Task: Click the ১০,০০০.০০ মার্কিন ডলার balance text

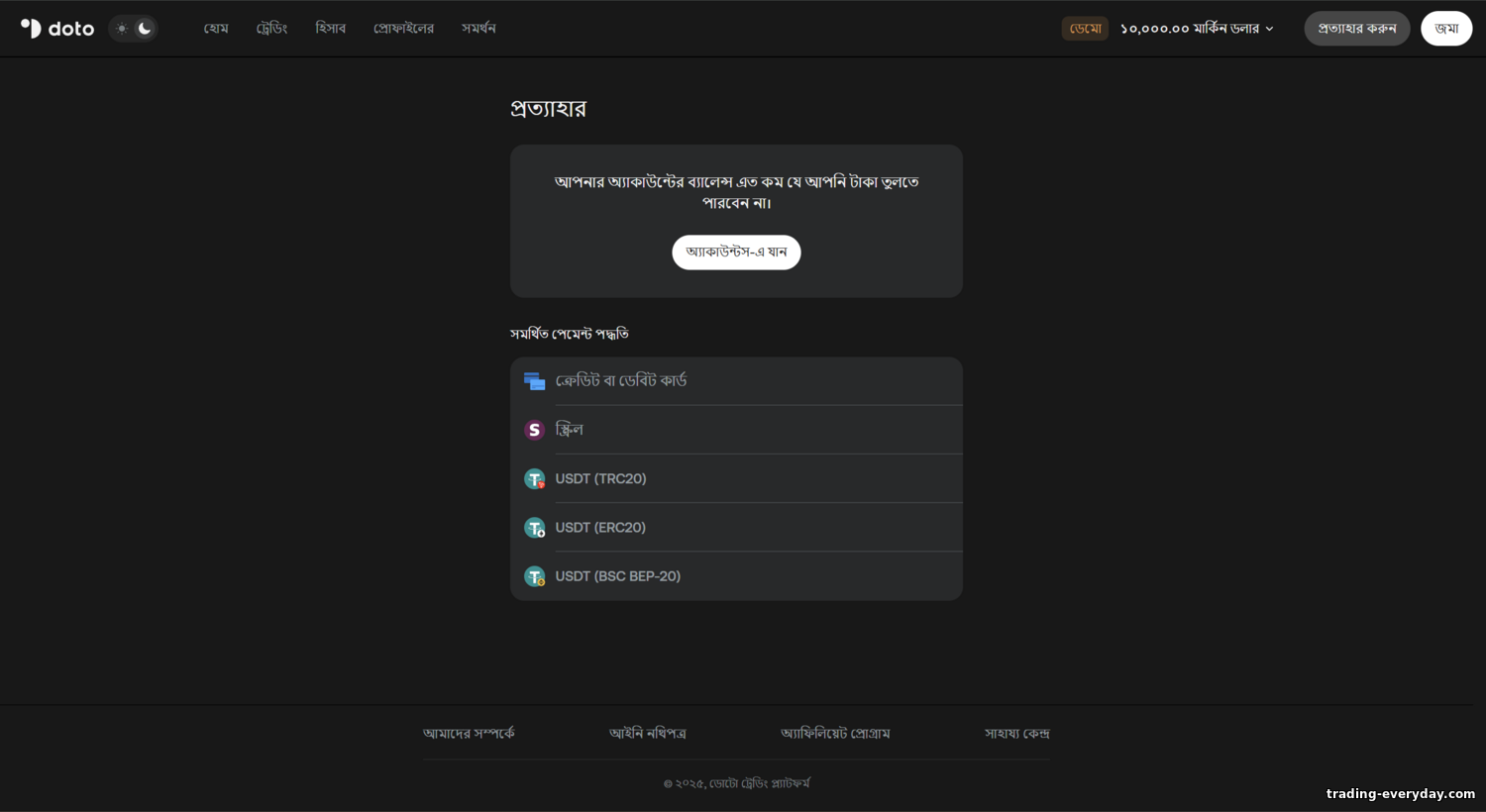Action: pos(1190,29)
